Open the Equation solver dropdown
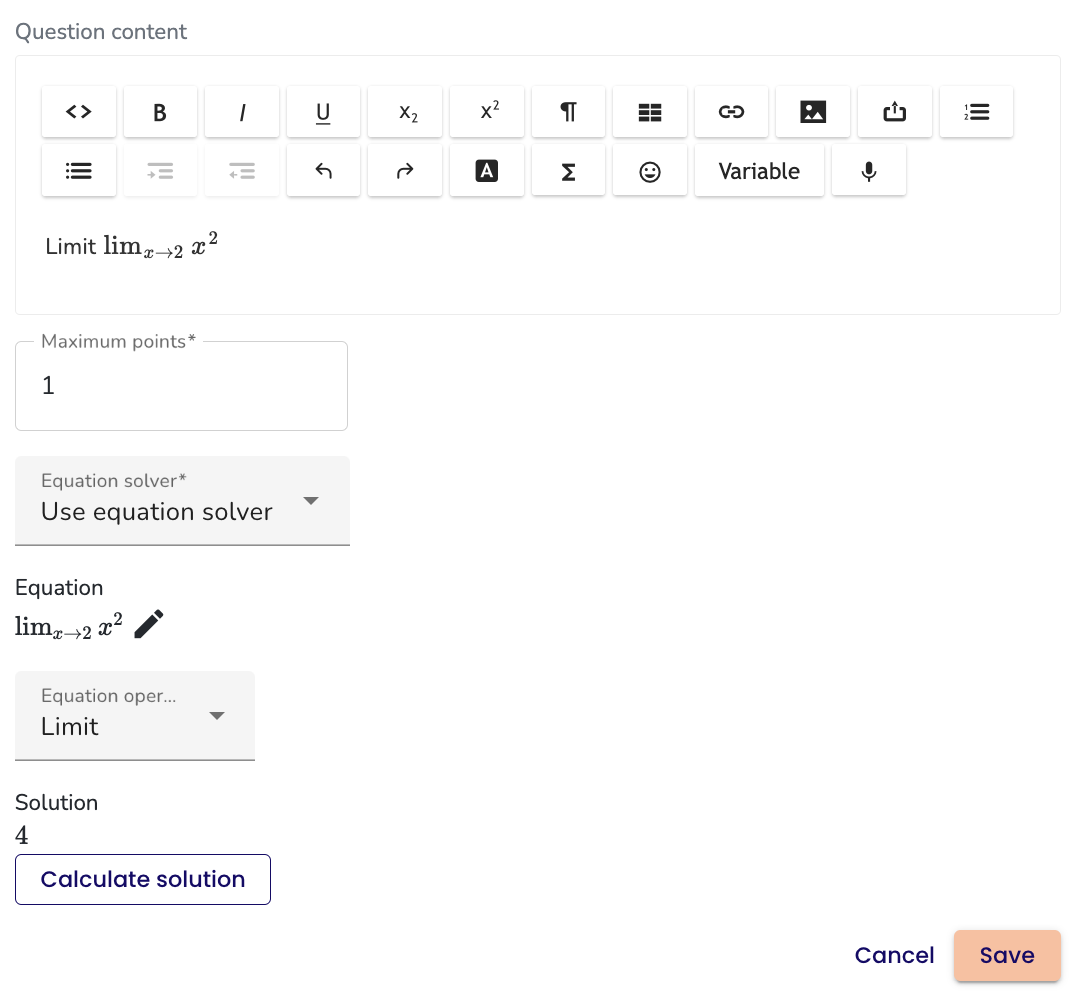Image resolution: width=1080 pixels, height=1004 pixels. pos(182,500)
